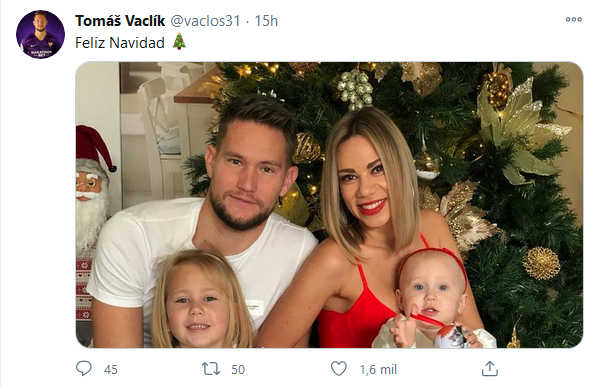This screenshot has height=388, width=598.
Task: Select the Feliz Navidad tweet text
Action: pyautogui.click(x=120, y=42)
